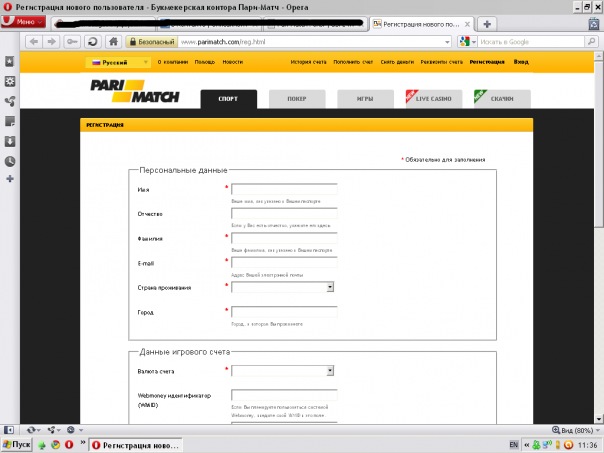Click the Вход login link
This screenshot has height=453, width=604.
pyautogui.click(x=521, y=62)
